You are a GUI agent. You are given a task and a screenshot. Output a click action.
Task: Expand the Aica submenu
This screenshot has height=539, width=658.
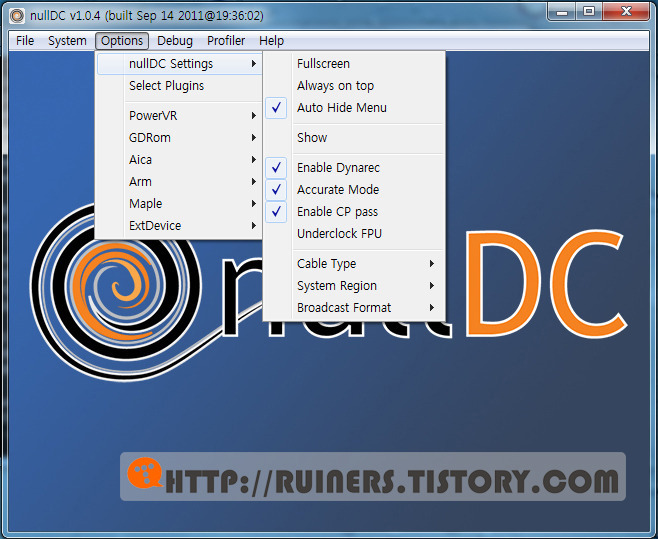(x=179, y=160)
